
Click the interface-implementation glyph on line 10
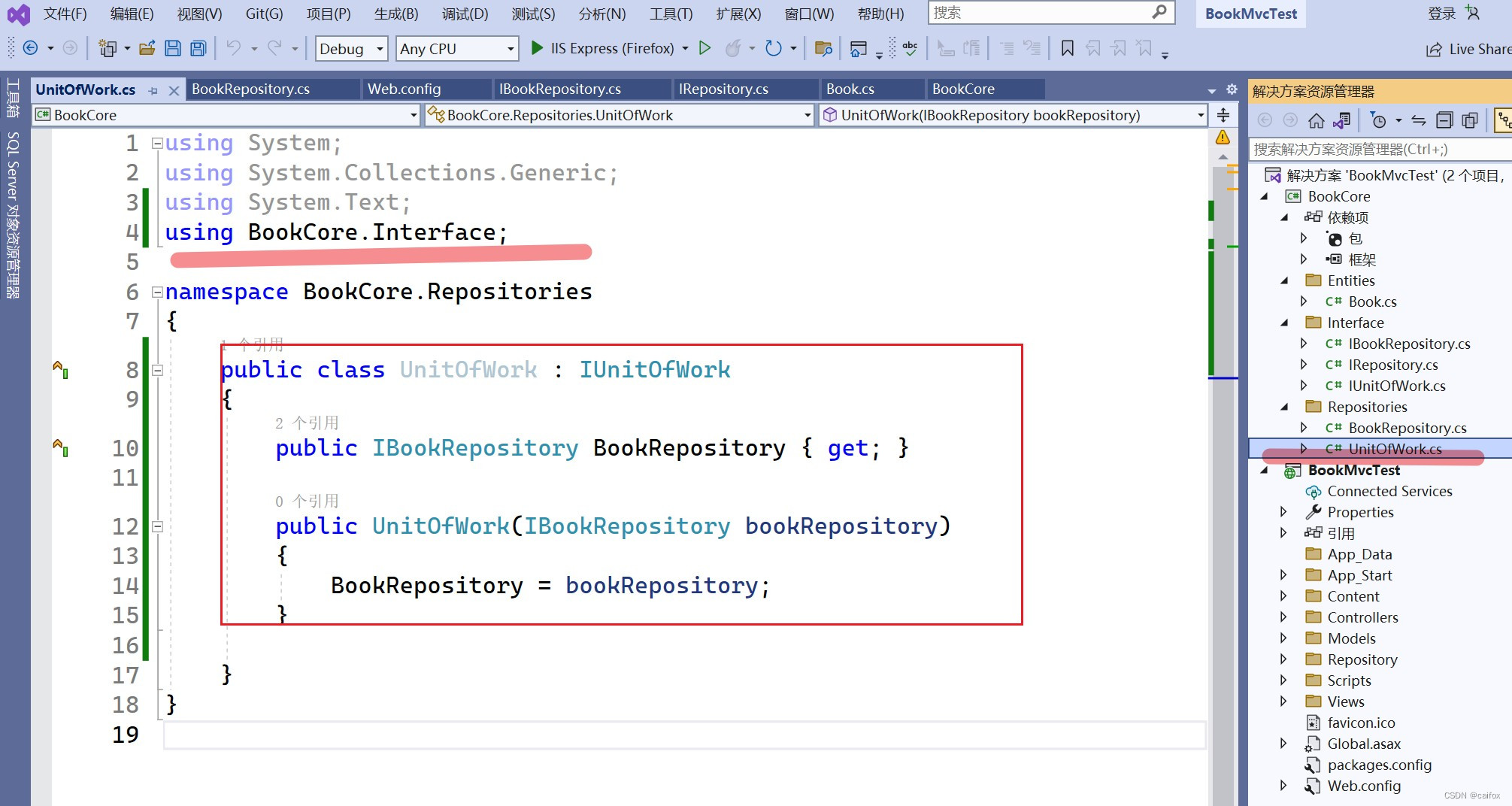(x=61, y=447)
